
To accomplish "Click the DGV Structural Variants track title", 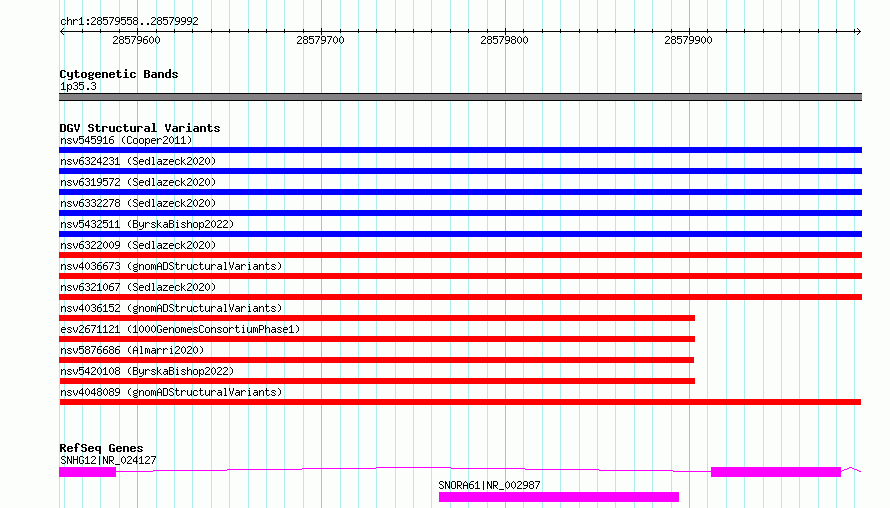I will (x=140, y=128).
